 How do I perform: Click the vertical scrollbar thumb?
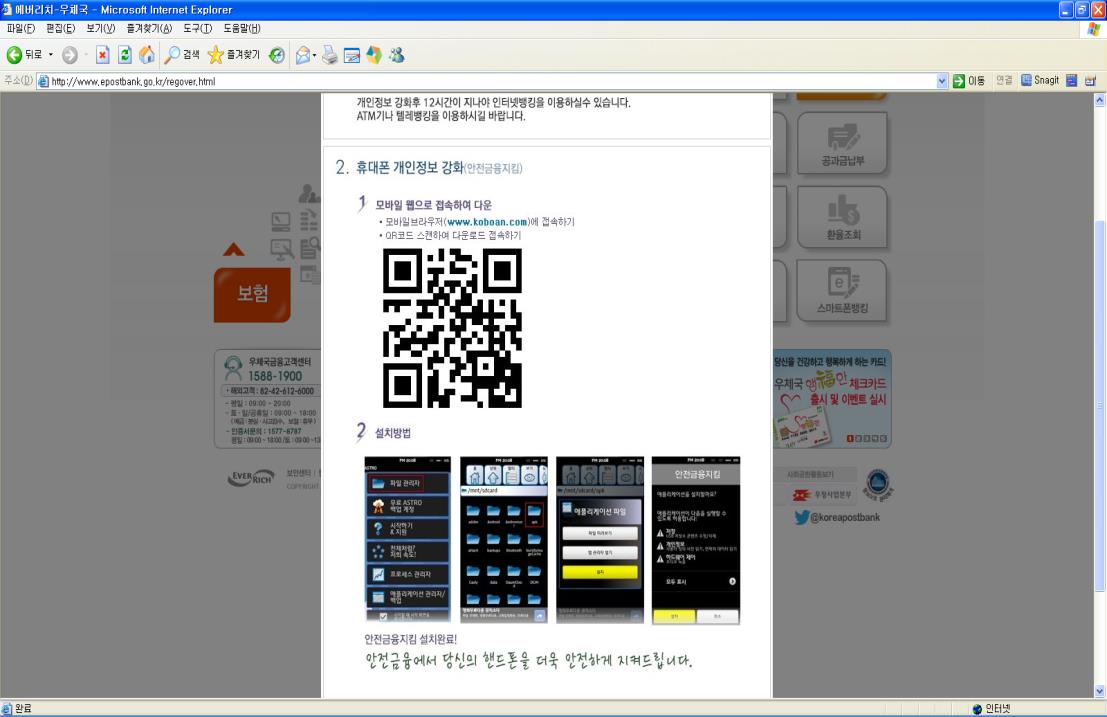click(x=1099, y=406)
